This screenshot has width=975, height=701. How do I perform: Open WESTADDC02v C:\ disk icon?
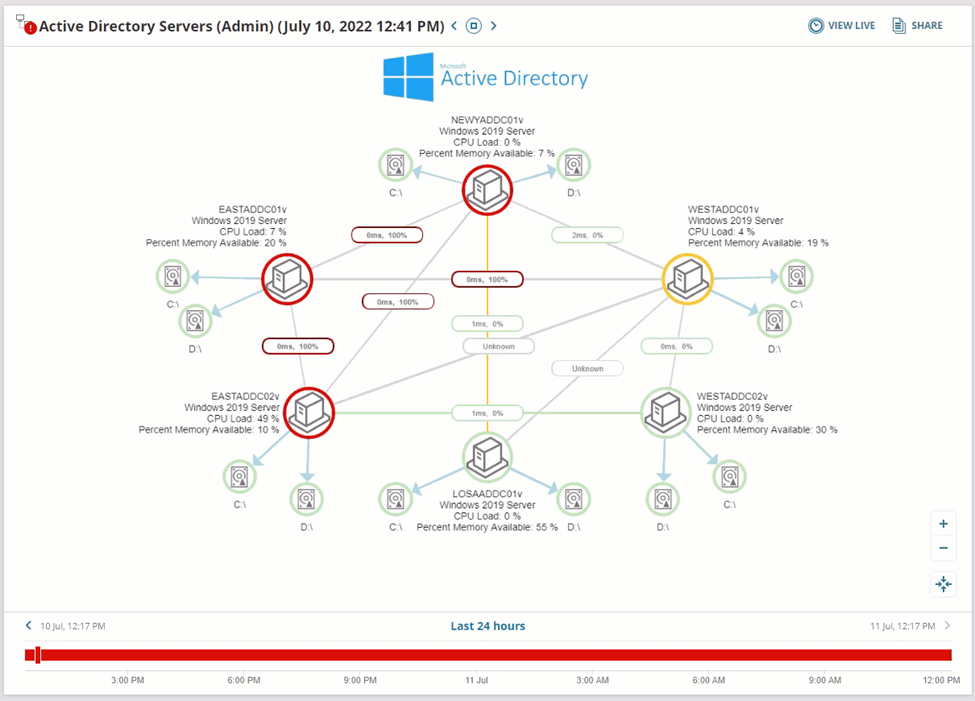729,476
